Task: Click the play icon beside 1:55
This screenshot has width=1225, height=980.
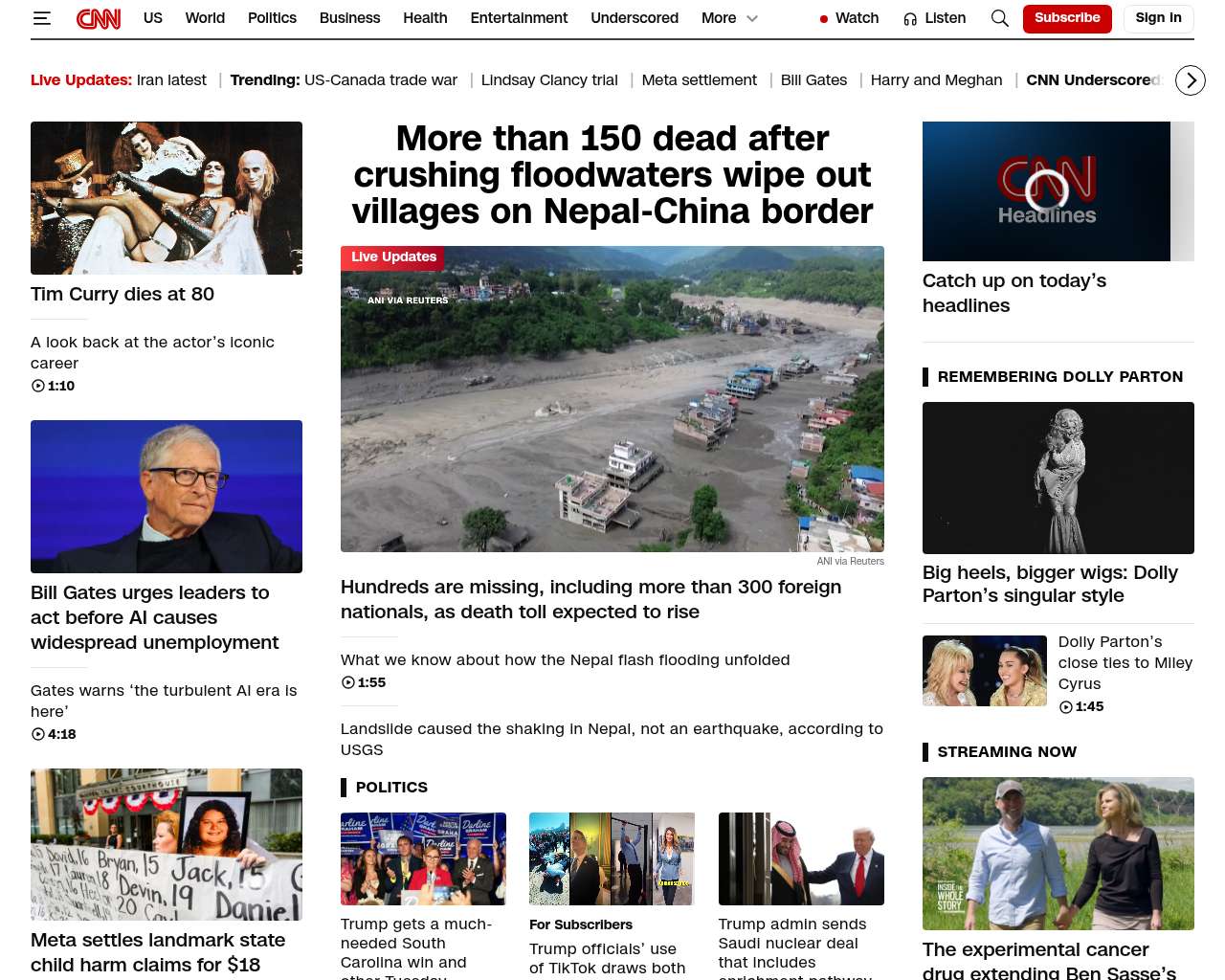Action: [348, 682]
